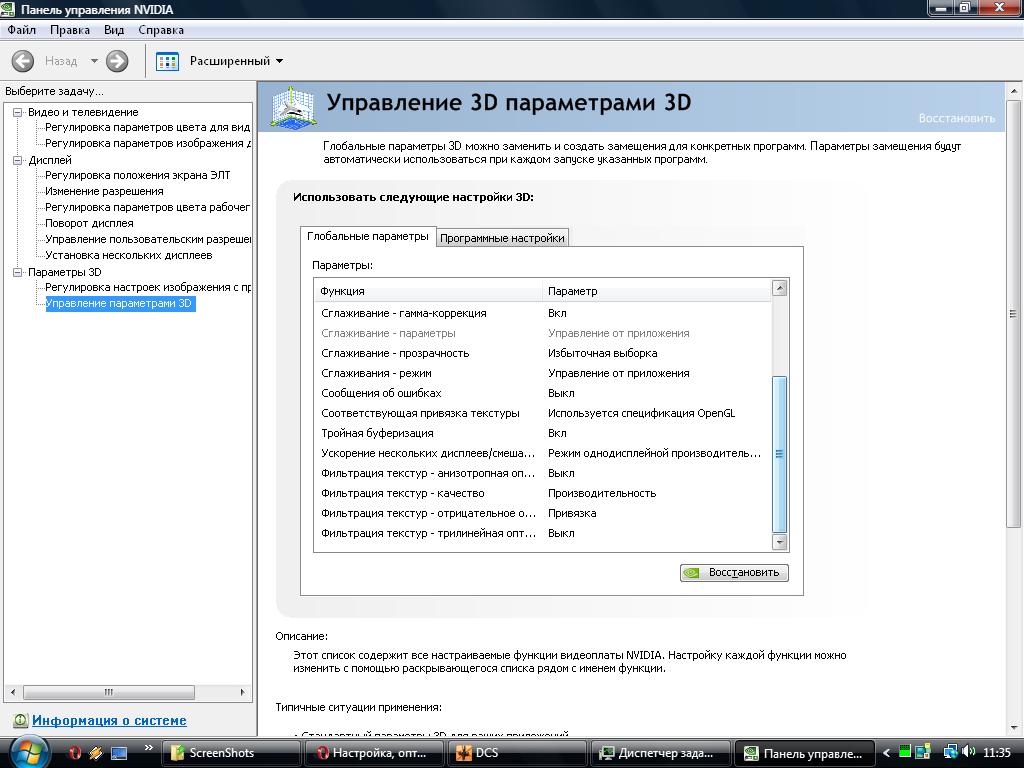
Task: Switch to the ScreenShots taskbar window
Action: [x=231, y=753]
